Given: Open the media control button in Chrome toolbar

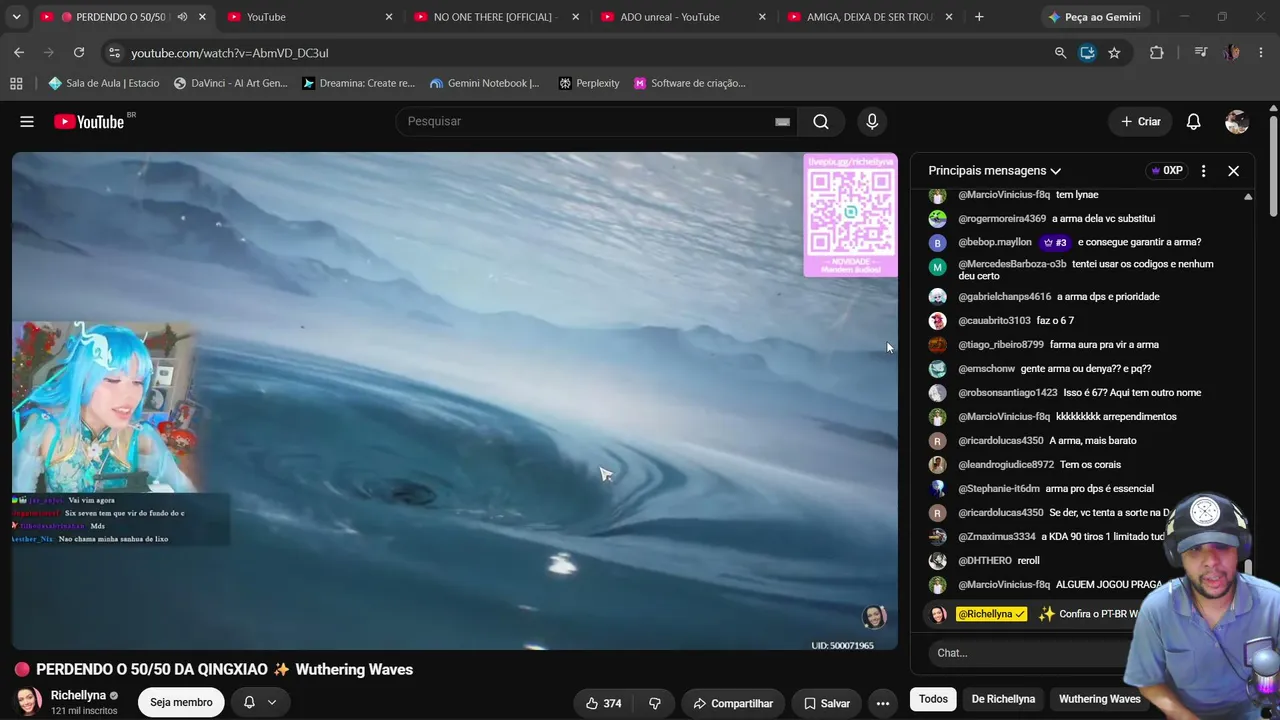Looking at the screenshot, I should point(1200,52).
